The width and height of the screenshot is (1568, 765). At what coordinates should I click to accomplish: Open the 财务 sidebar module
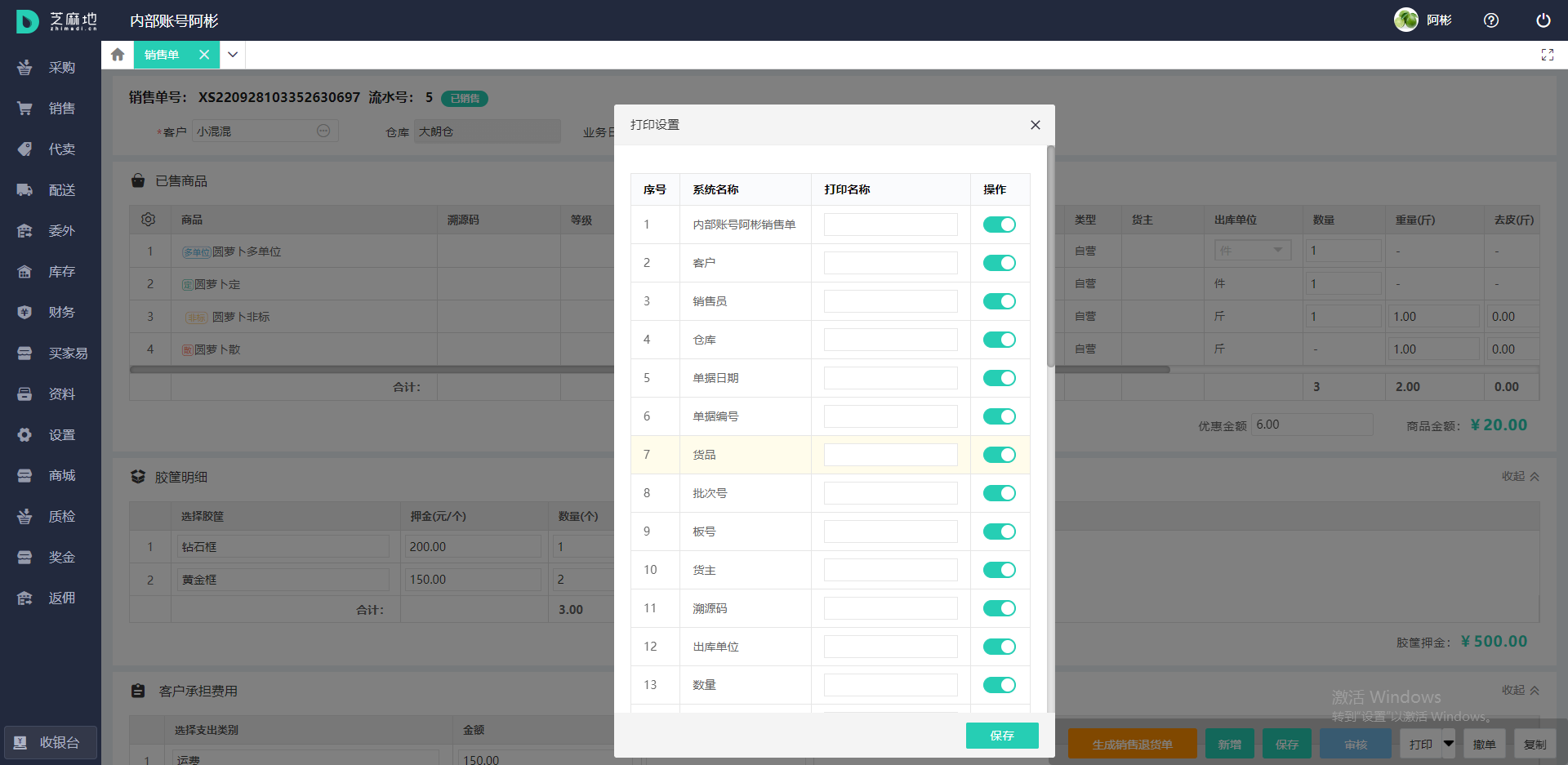(x=51, y=313)
